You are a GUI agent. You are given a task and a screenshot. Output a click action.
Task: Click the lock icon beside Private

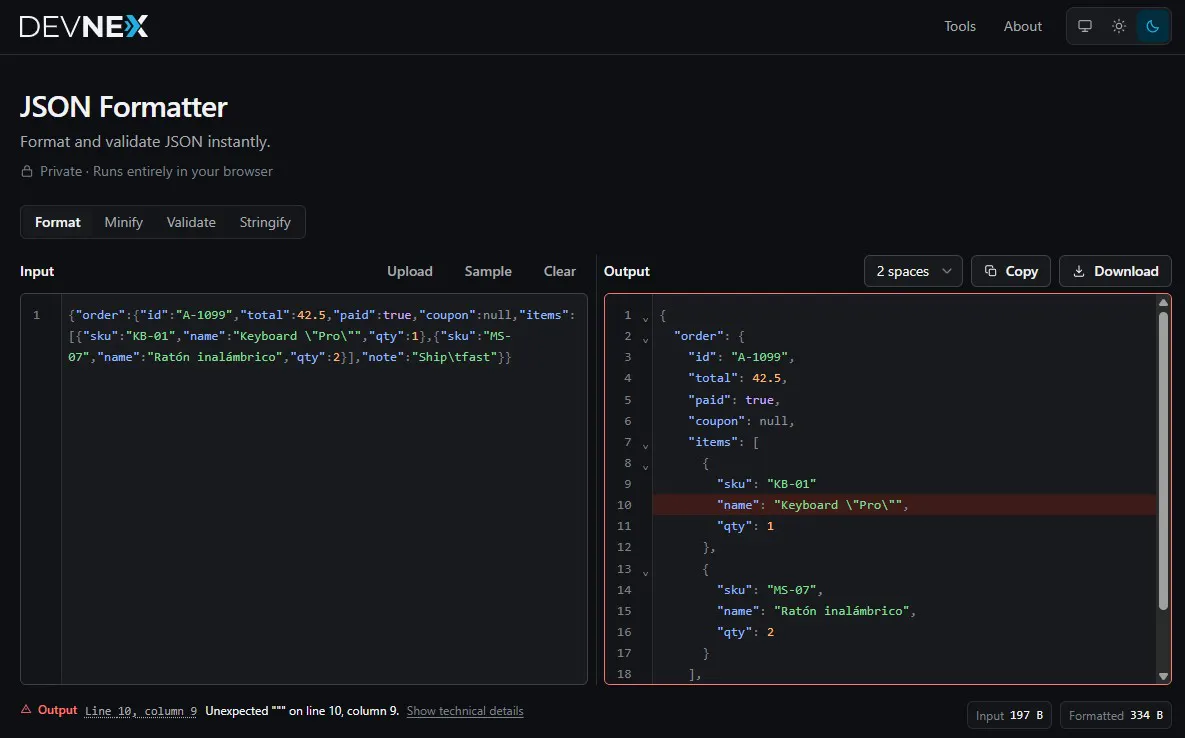26,171
